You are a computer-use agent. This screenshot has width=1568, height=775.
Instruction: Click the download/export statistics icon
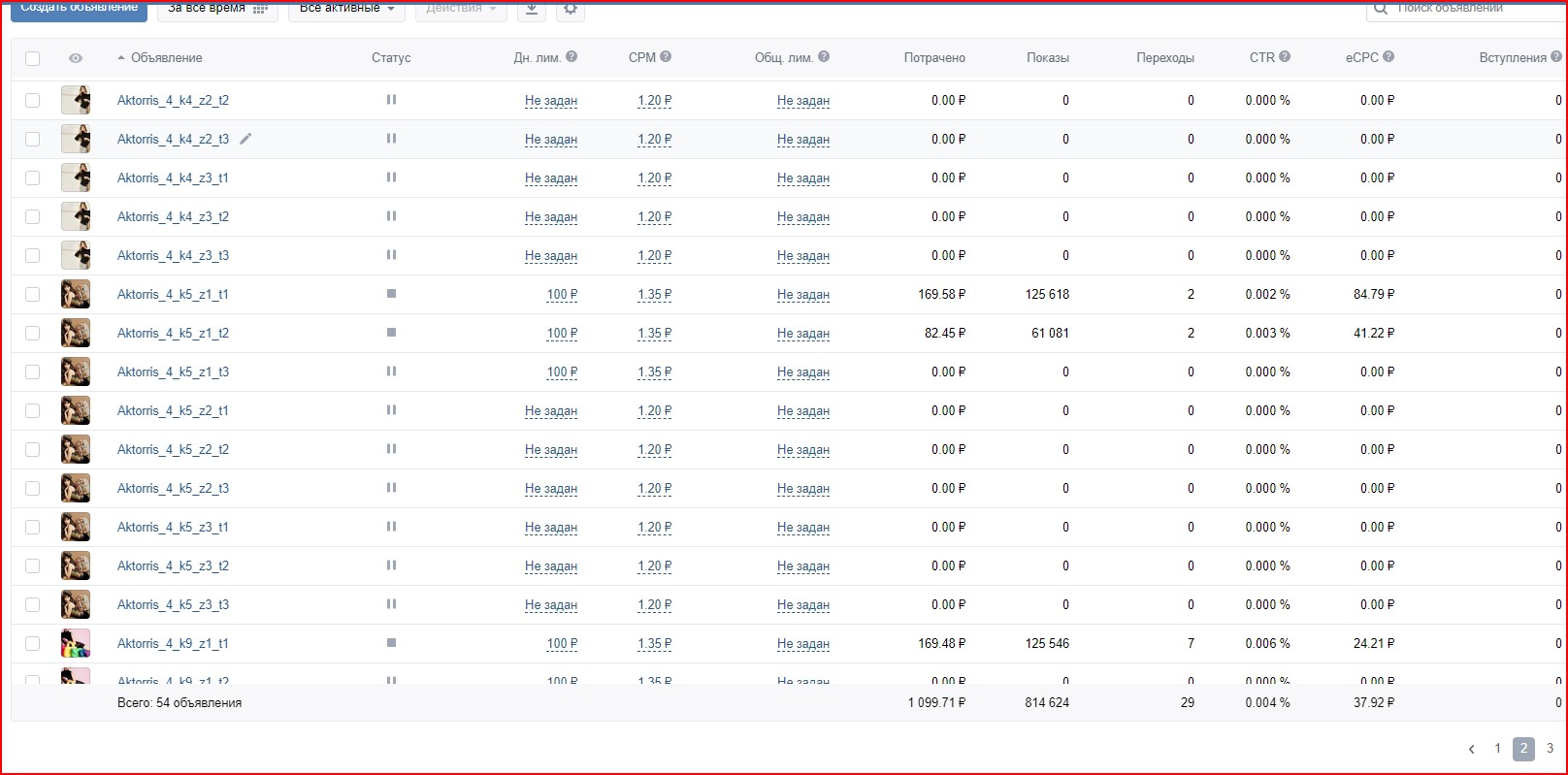pos(531,9)
